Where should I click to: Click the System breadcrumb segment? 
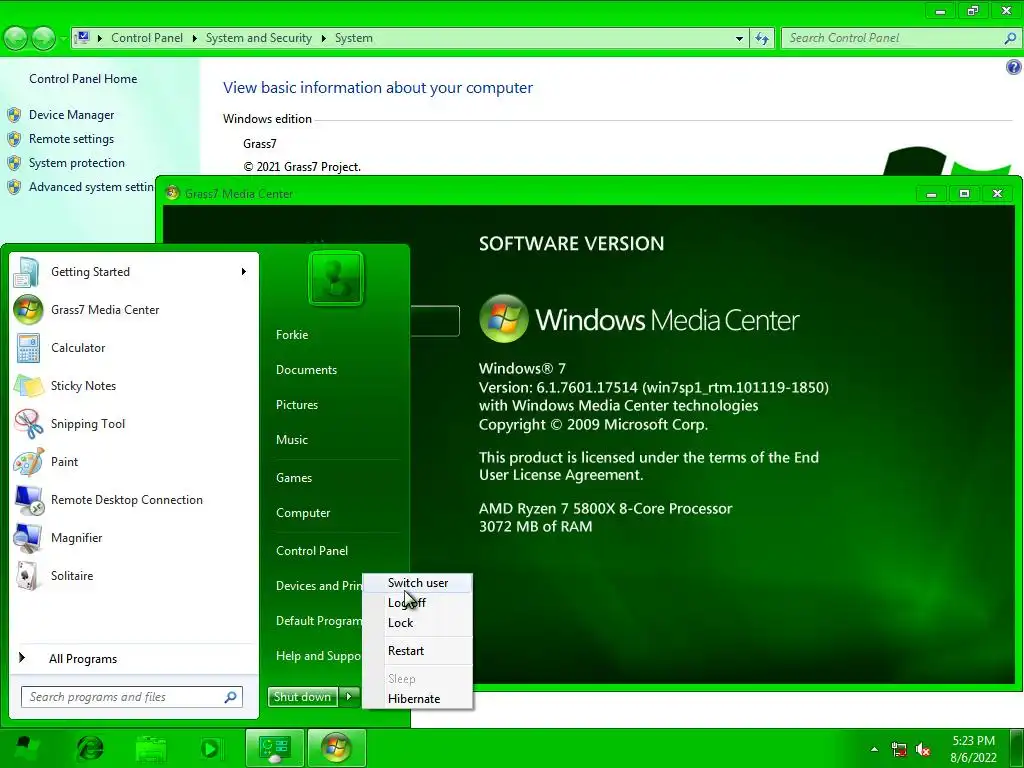point(353,39)
